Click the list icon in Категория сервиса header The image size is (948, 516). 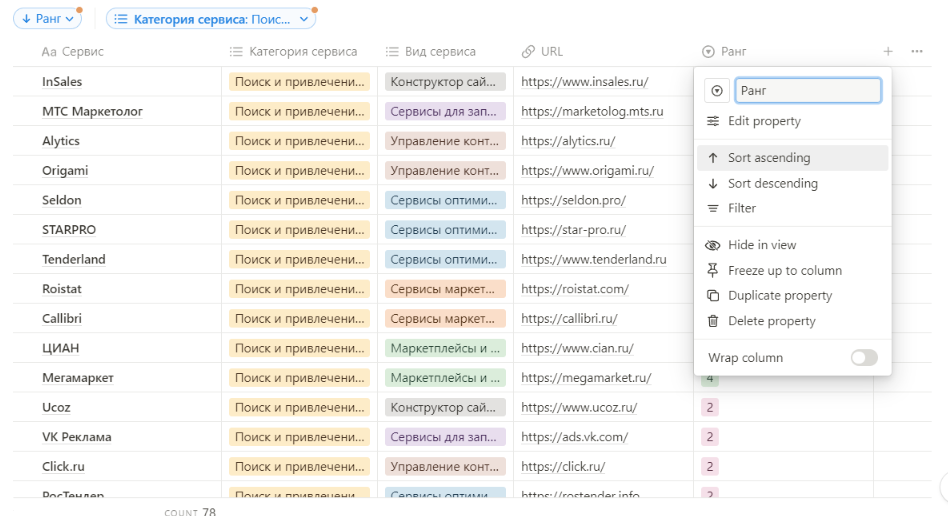coord(236,52)
